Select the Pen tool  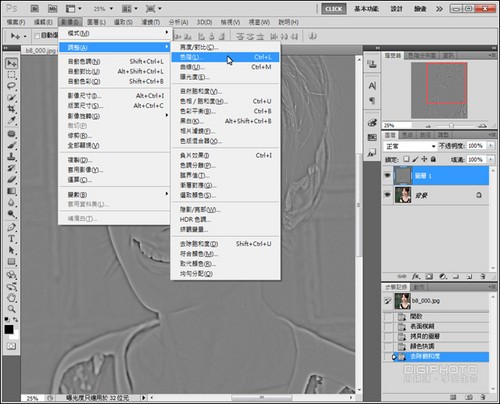(x=12, y=228)
